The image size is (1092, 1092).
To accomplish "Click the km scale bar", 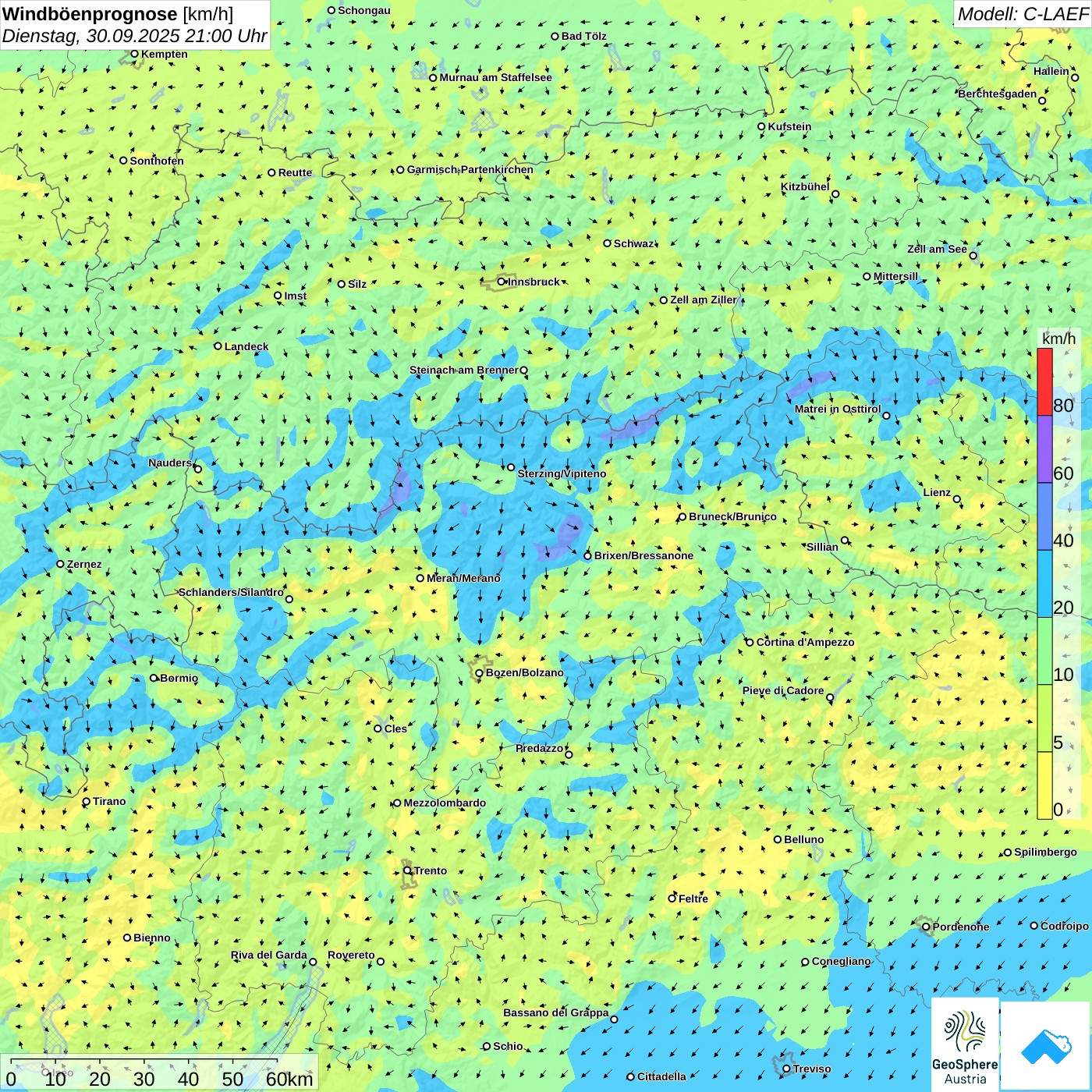I will coord(159,1073).
